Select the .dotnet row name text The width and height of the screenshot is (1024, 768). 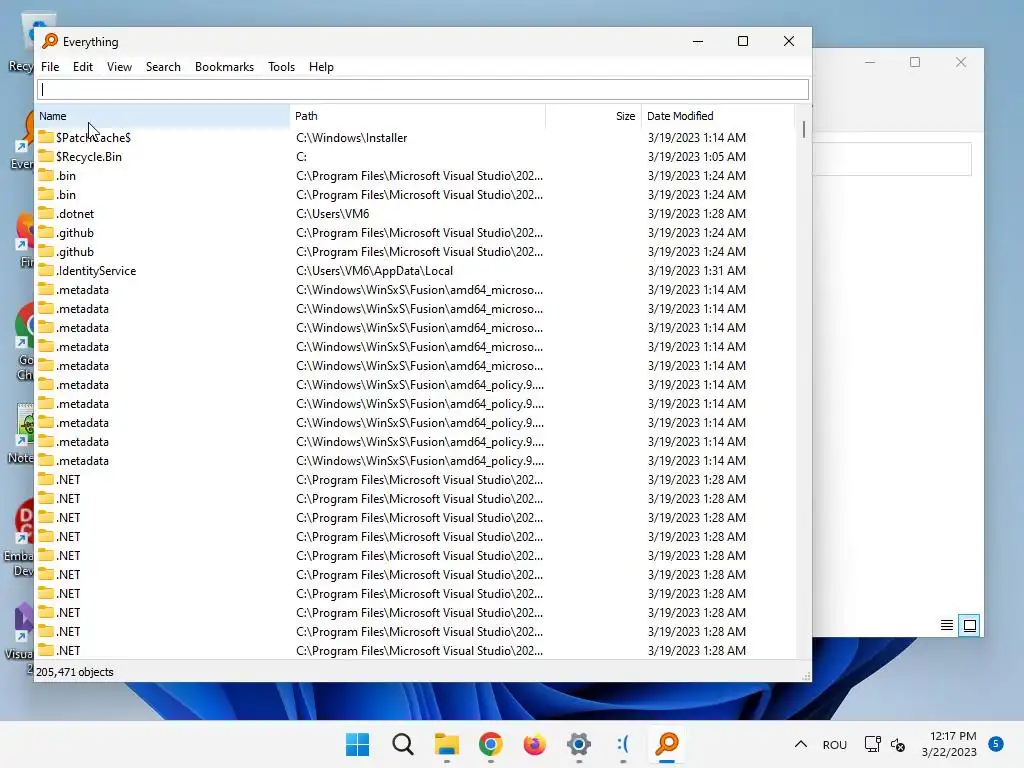point(75,214)
